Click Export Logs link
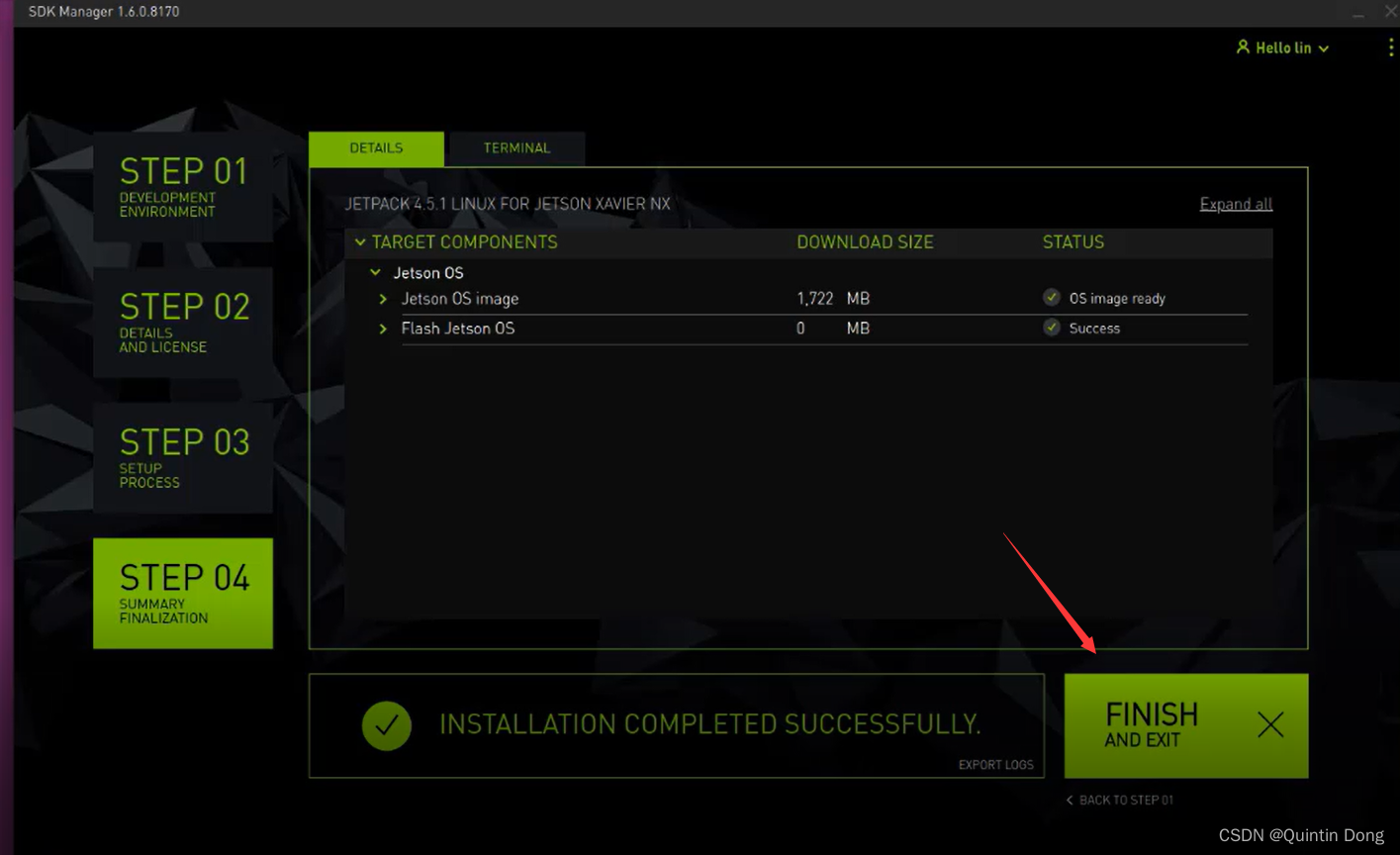This screenshot has height=855, width=1400. click(995, 765)
